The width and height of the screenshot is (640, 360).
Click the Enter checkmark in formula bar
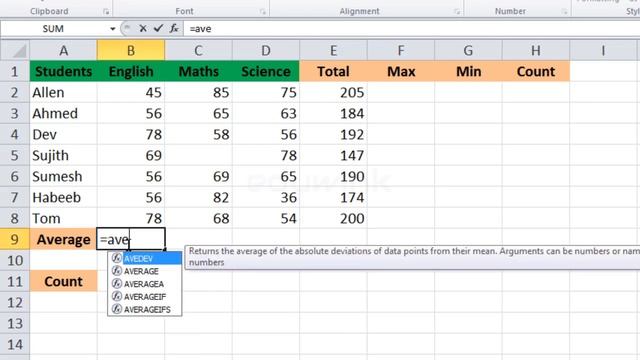point(158,29)
